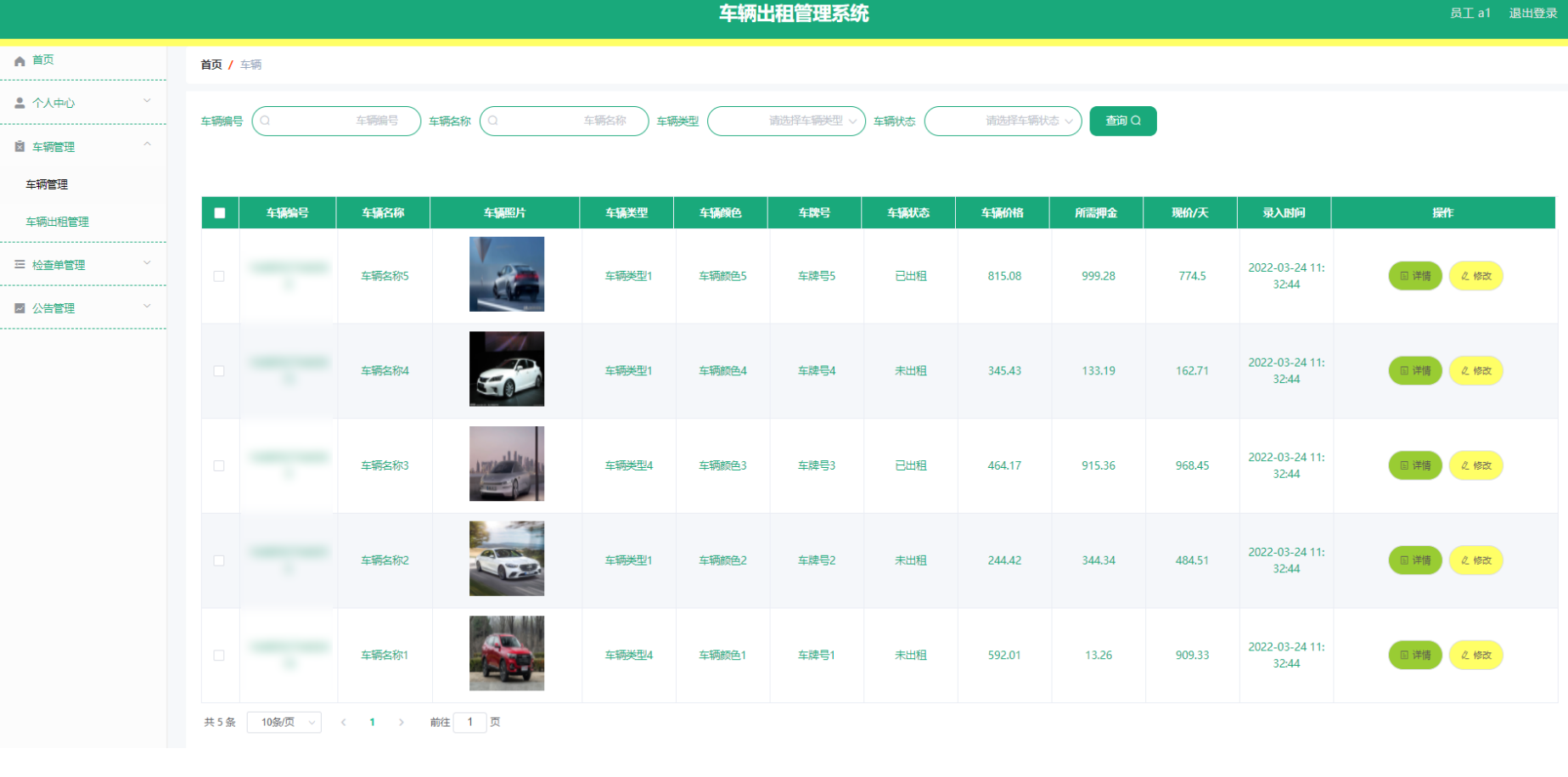Screen dimensions: 1568x777
Task: Click 修改 for 车辆名称4
Action: point(1476,371)
